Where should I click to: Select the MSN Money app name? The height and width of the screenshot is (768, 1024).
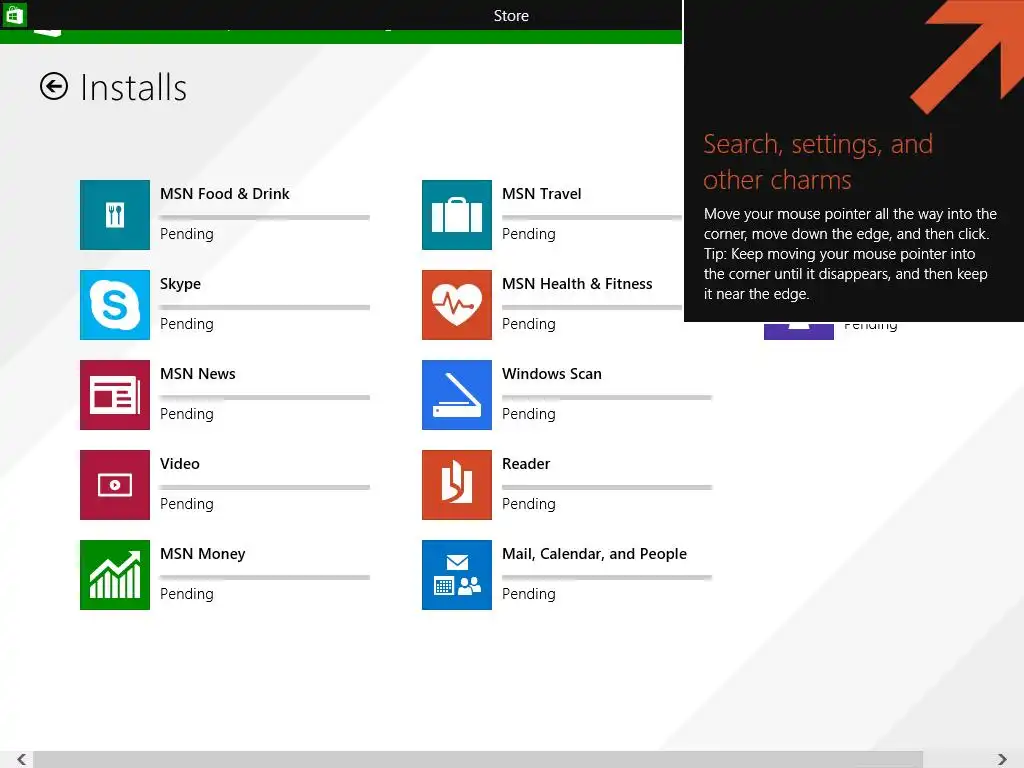pyautogui.click(x=202, y=554)
